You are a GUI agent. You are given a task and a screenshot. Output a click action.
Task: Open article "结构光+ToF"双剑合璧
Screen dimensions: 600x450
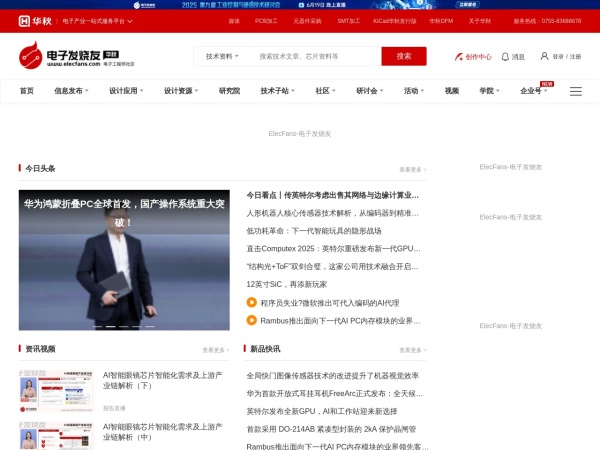tap(332, 266)
